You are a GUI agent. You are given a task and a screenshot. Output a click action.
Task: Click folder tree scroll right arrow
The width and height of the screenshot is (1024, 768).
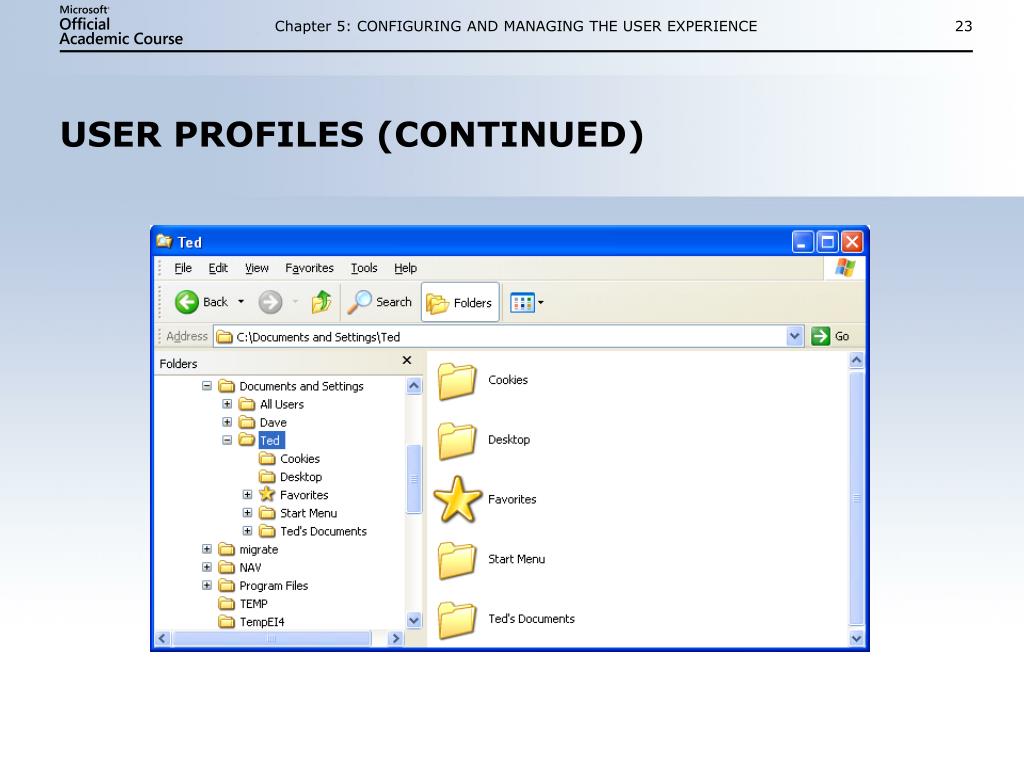pyautogui.click(x=395, y=639)
